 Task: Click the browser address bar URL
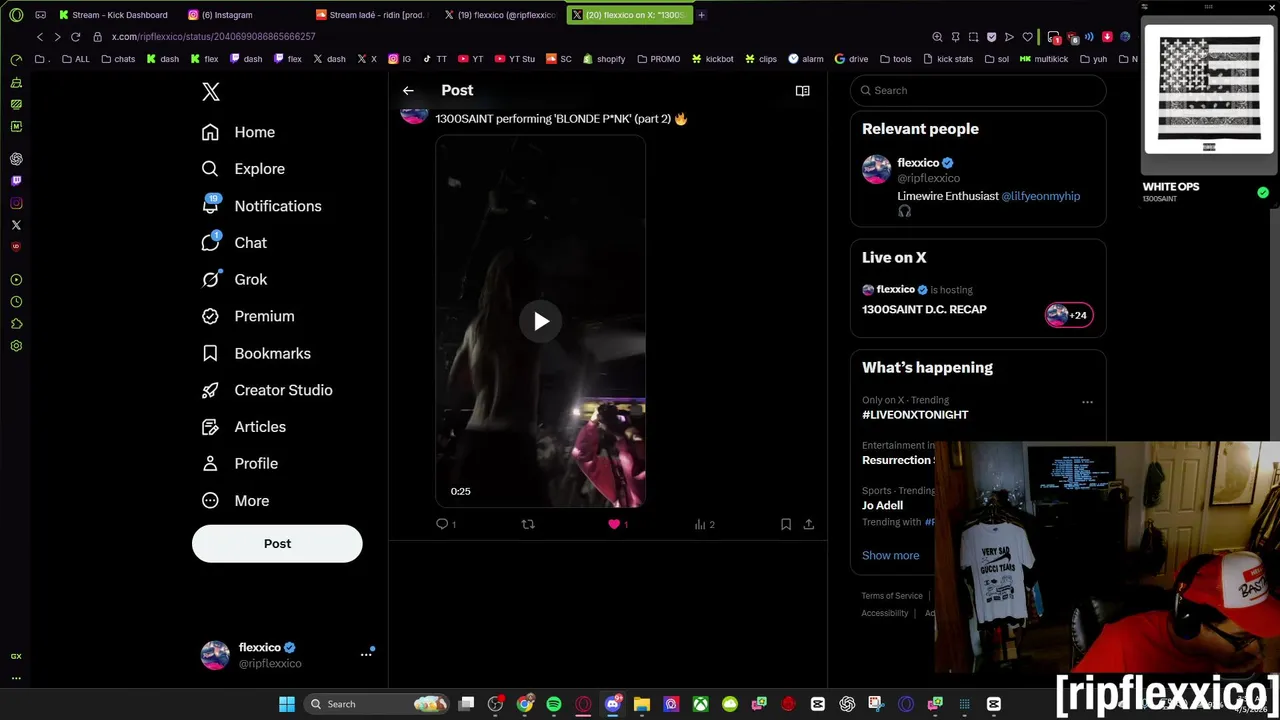tap(213, 37)
